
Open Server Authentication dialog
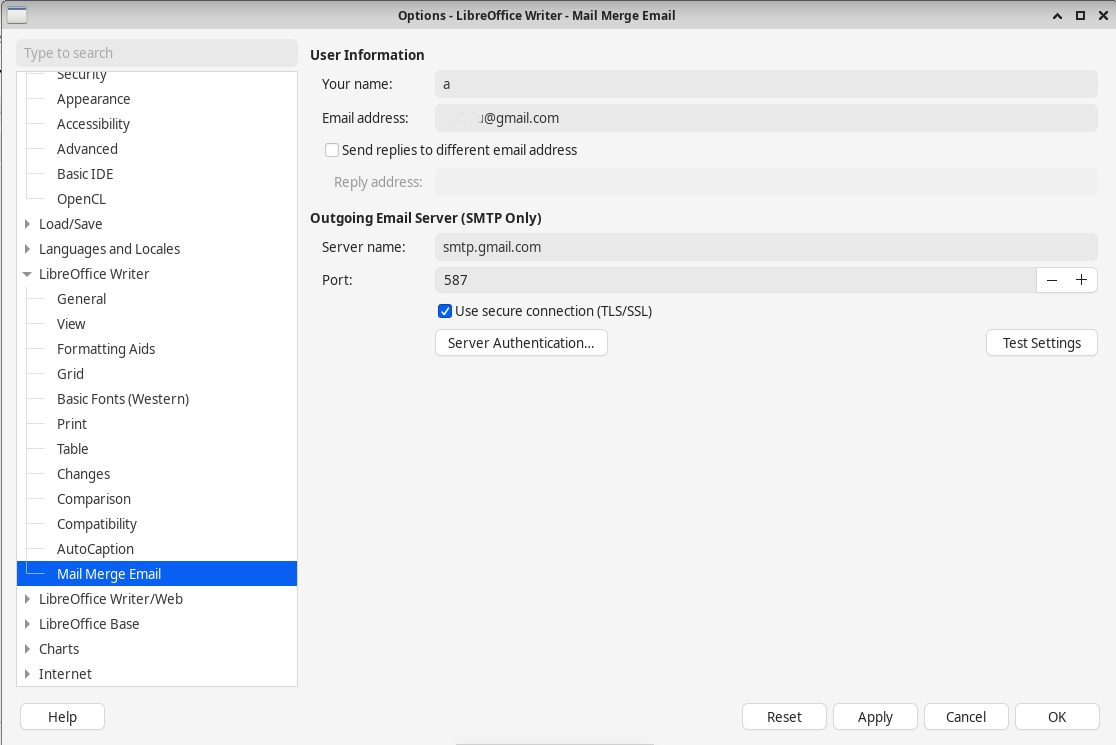point(521,343)
